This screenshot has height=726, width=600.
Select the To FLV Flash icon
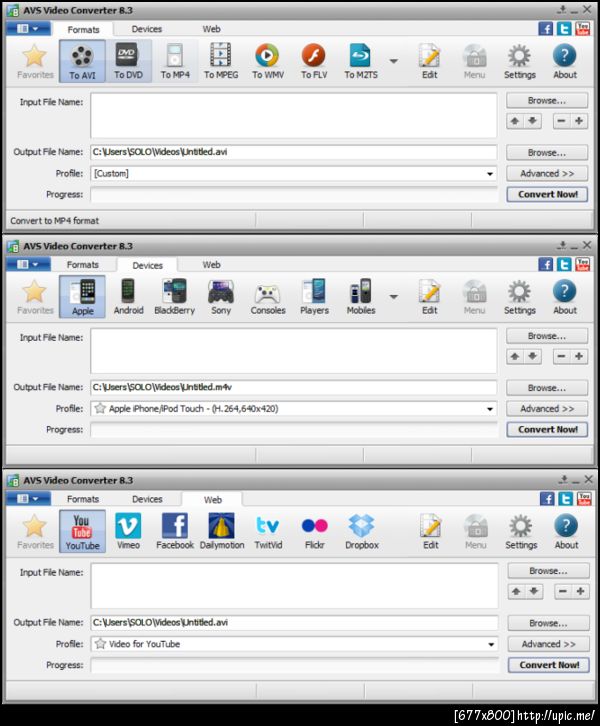314,61
